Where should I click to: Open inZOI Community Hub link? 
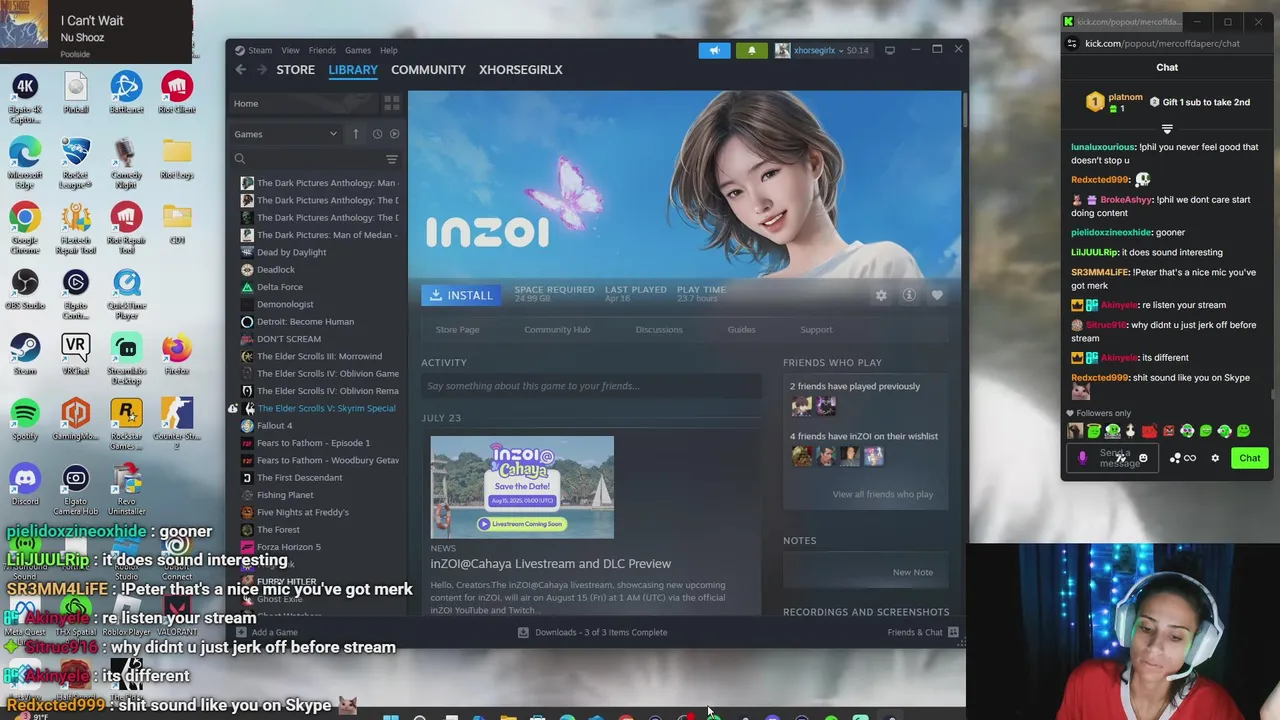point(557,329)
